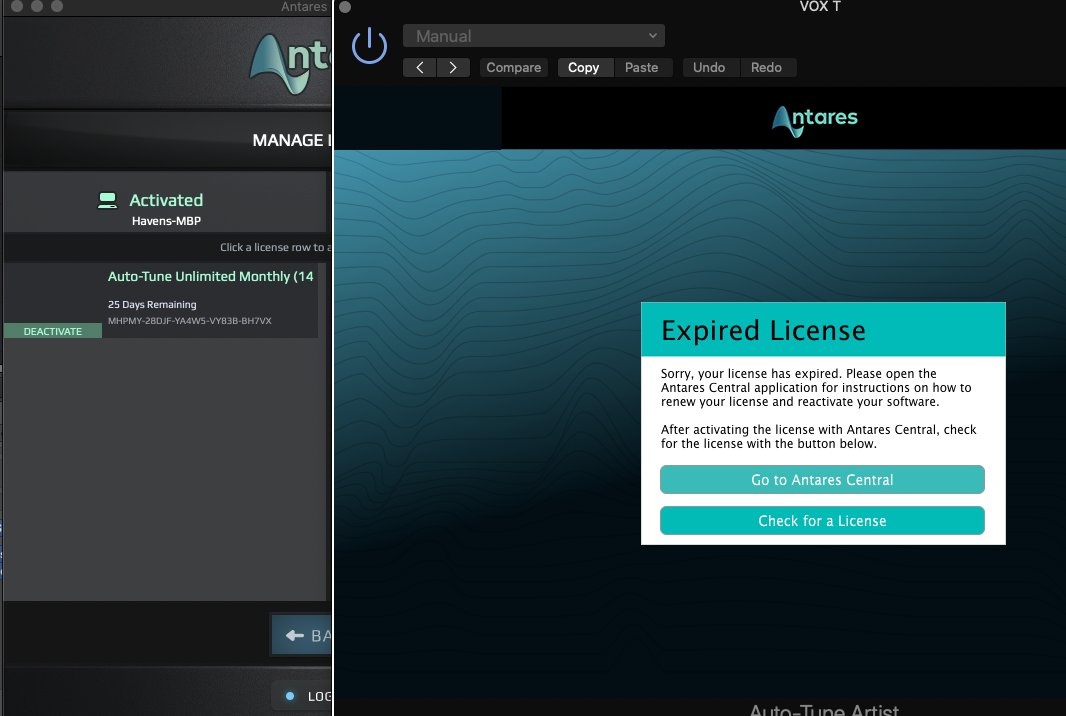This screenshot has width=1066, height=716.
Task: Click the Expired License heading
Action: pyautogui.click(x=763, y=330)
